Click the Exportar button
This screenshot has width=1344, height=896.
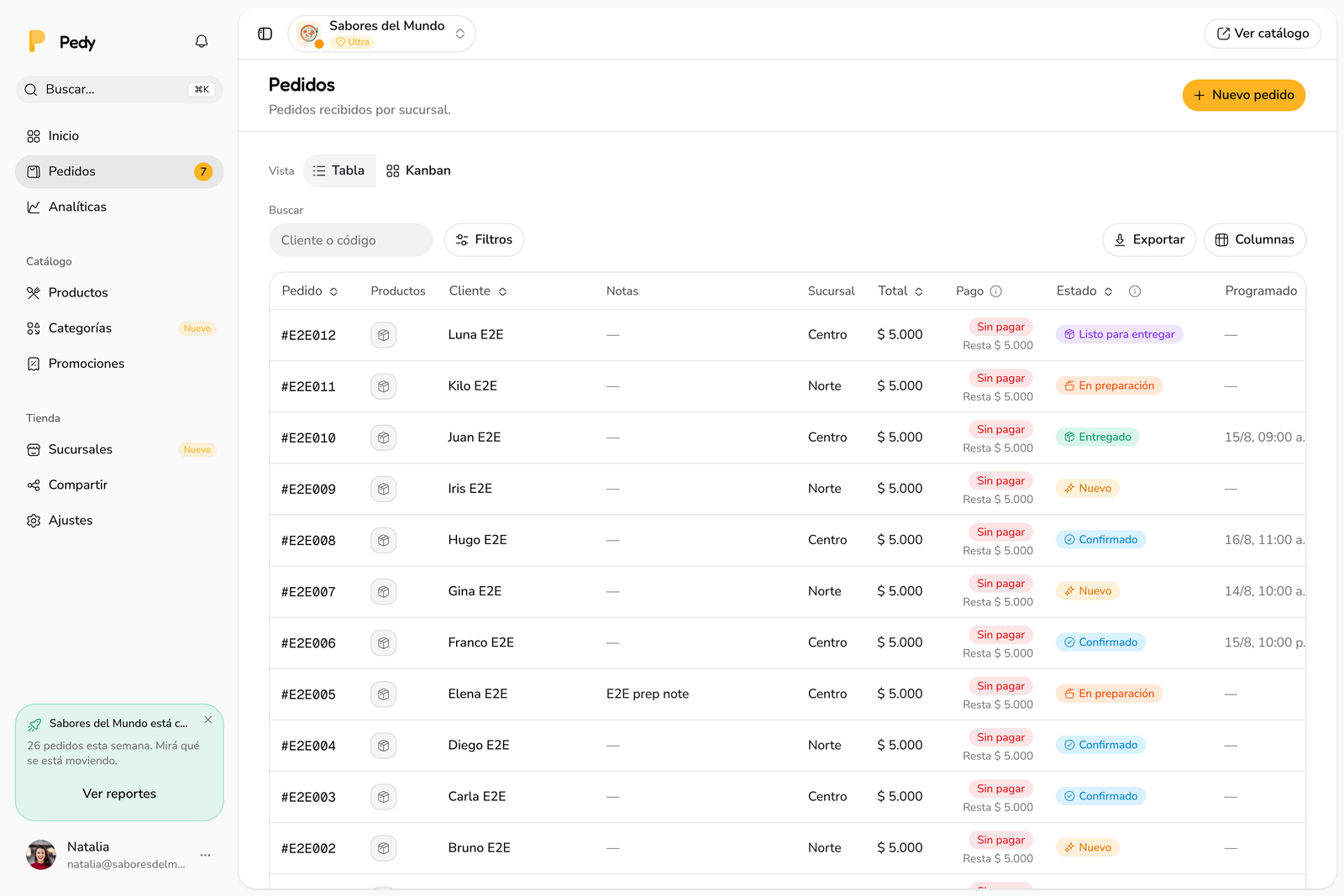click(x=1149, y=240)
